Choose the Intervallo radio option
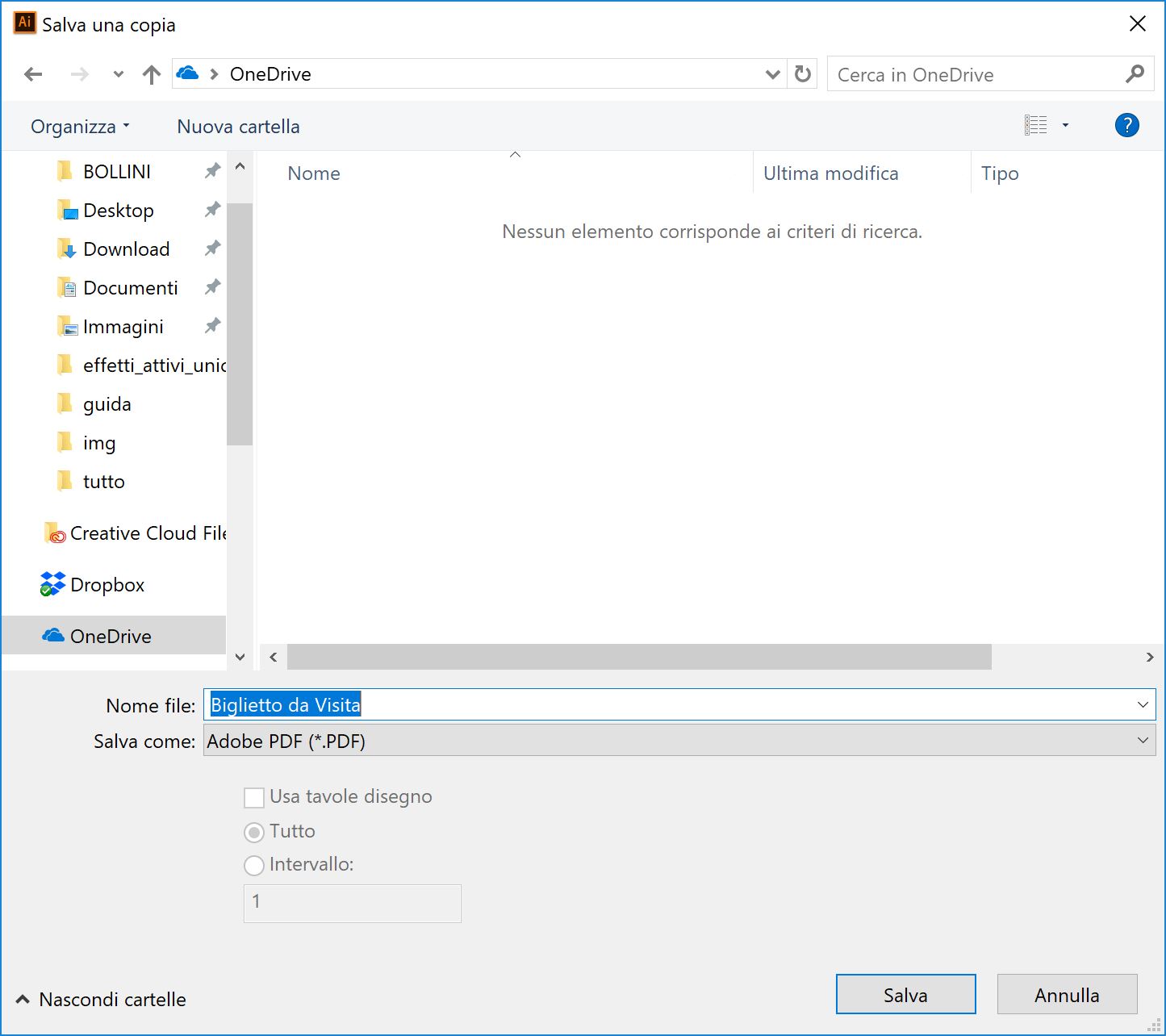Screen dimensions: 1166x1036 254,866
